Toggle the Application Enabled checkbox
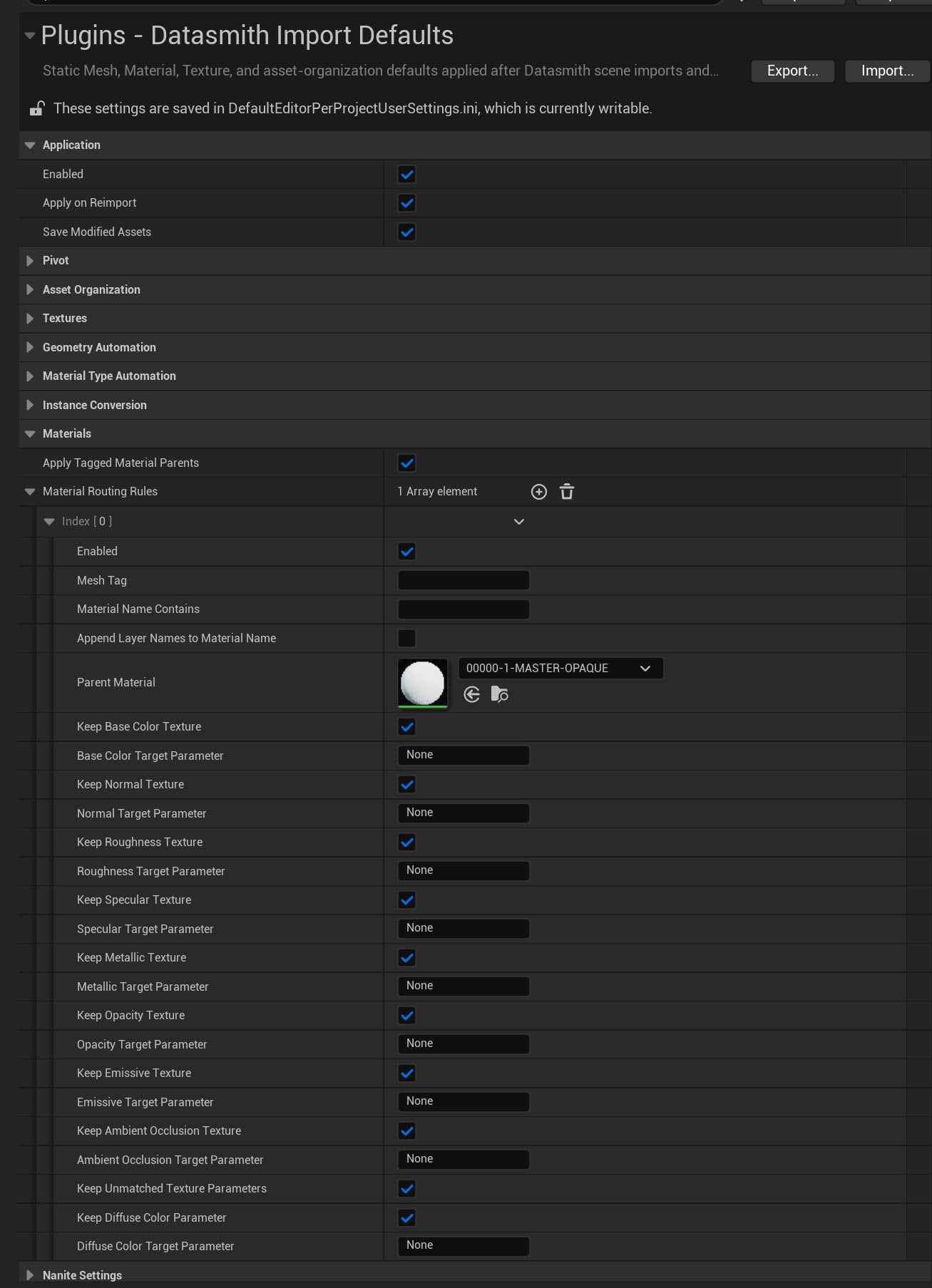This screenshot has width=932, height=1288. tap(407, 175)
